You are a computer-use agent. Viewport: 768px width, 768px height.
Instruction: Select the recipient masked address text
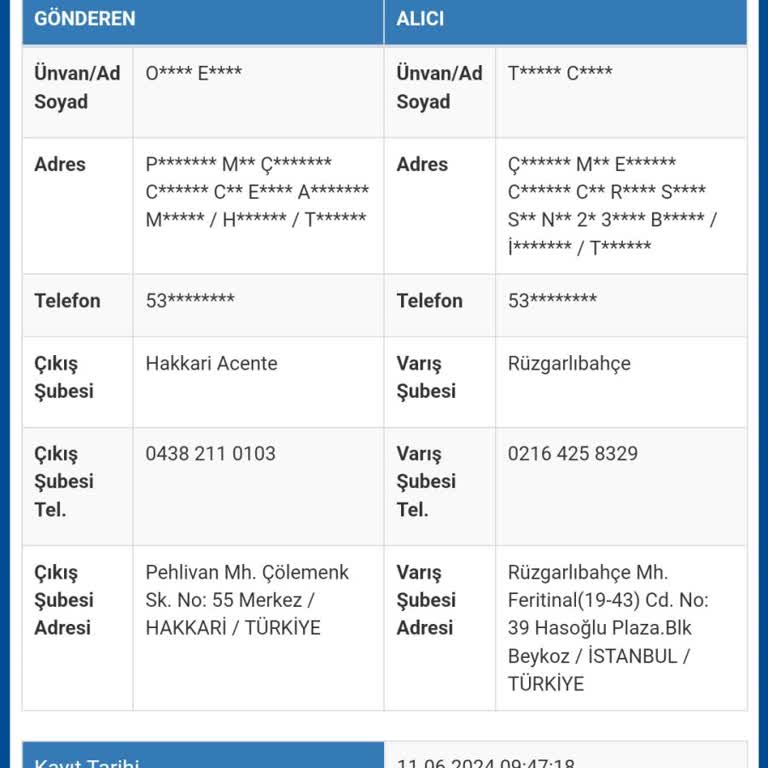point(612,205)
